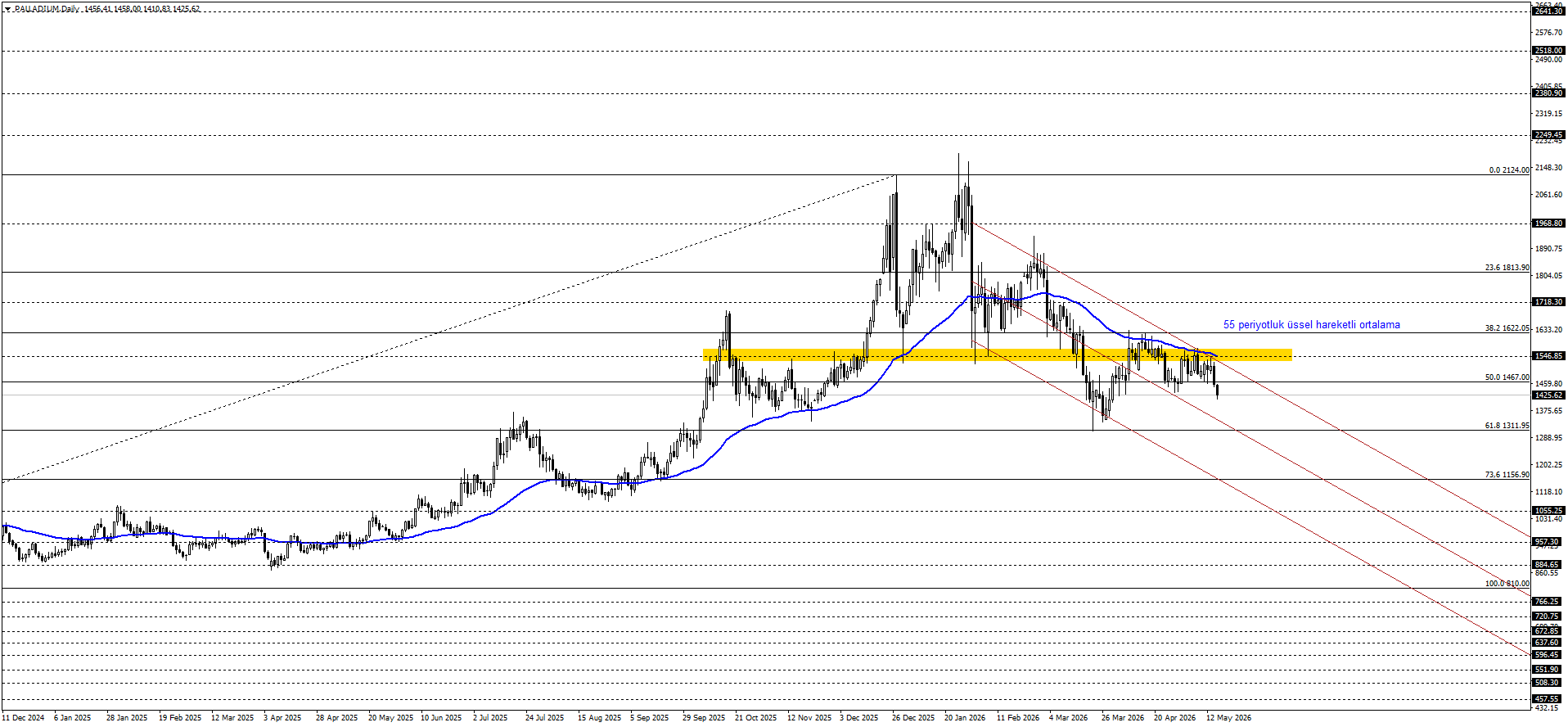The height and width of the screenshot is (727, 1568).
Task: Click the 884.65 price tag
Action: pyautogui.click(x=1548, y=565)
